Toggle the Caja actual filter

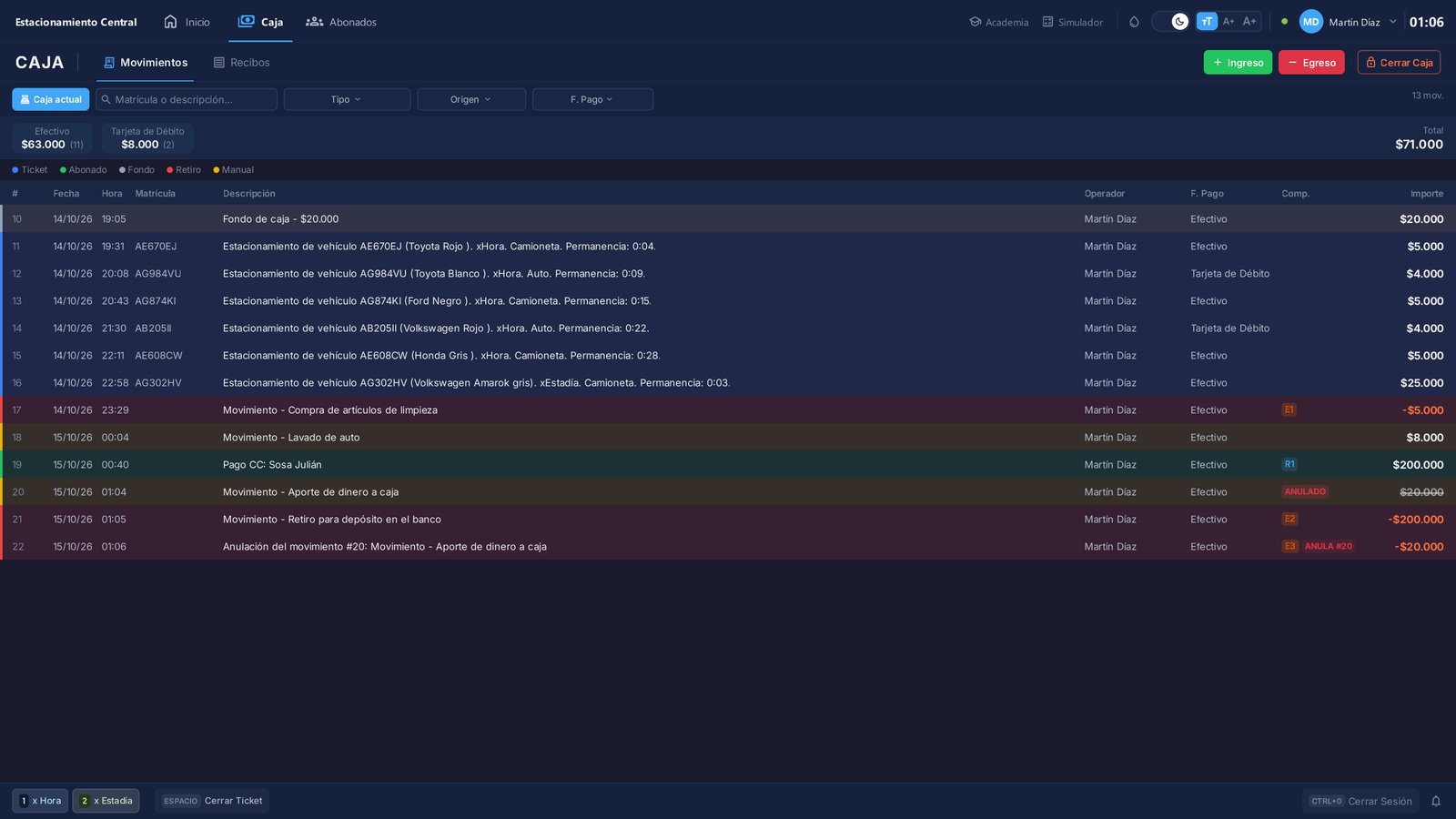click(x=51, y=99)
